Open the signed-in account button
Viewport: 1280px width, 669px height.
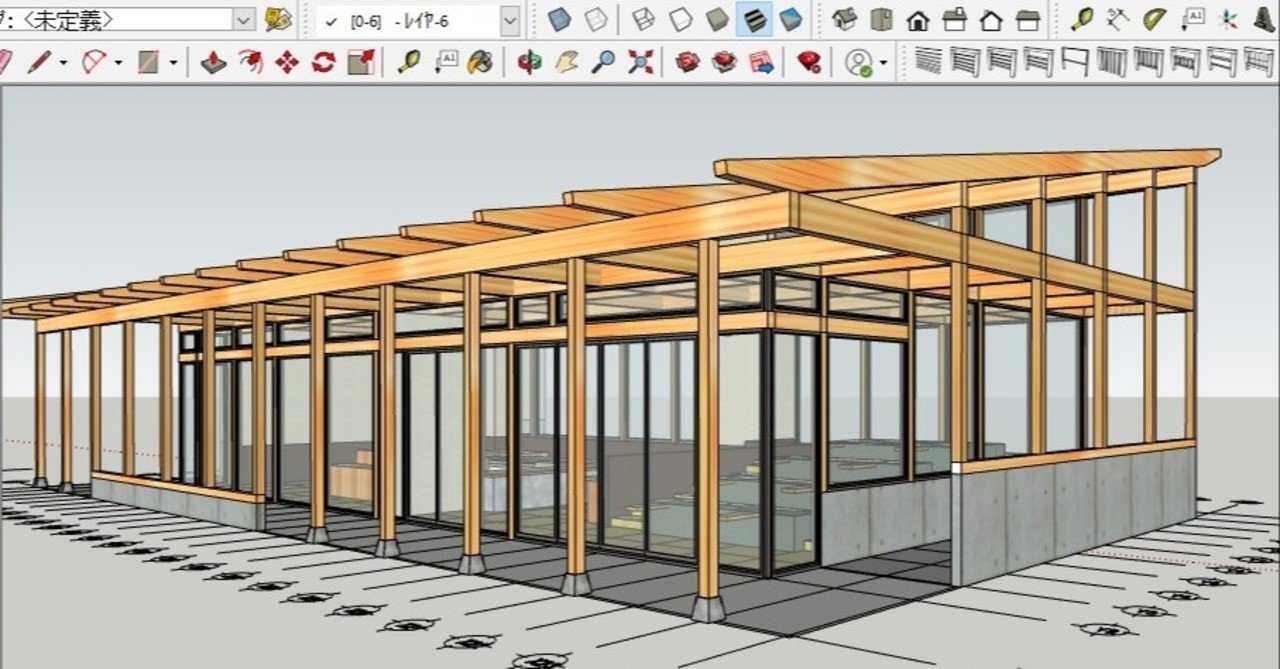(859, 63)
